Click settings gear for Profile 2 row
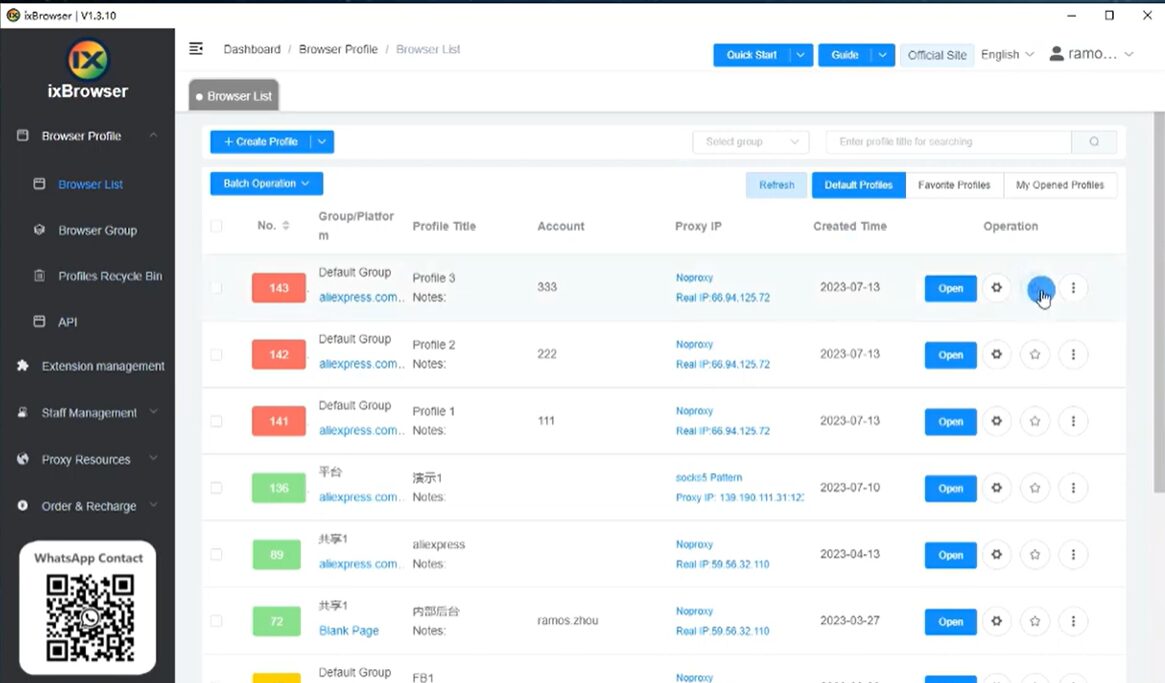 [996, 355]
